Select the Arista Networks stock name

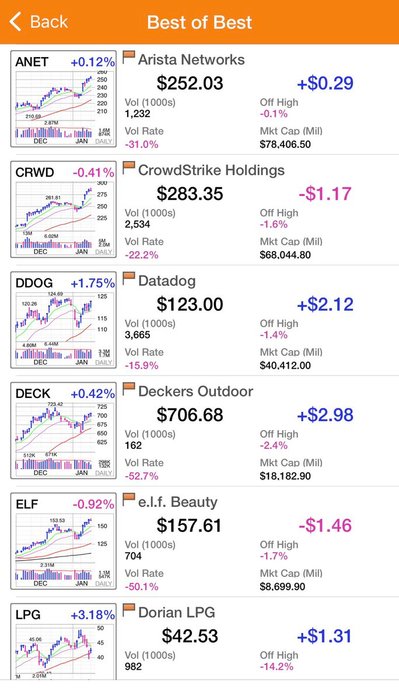(x=191, y=59)
